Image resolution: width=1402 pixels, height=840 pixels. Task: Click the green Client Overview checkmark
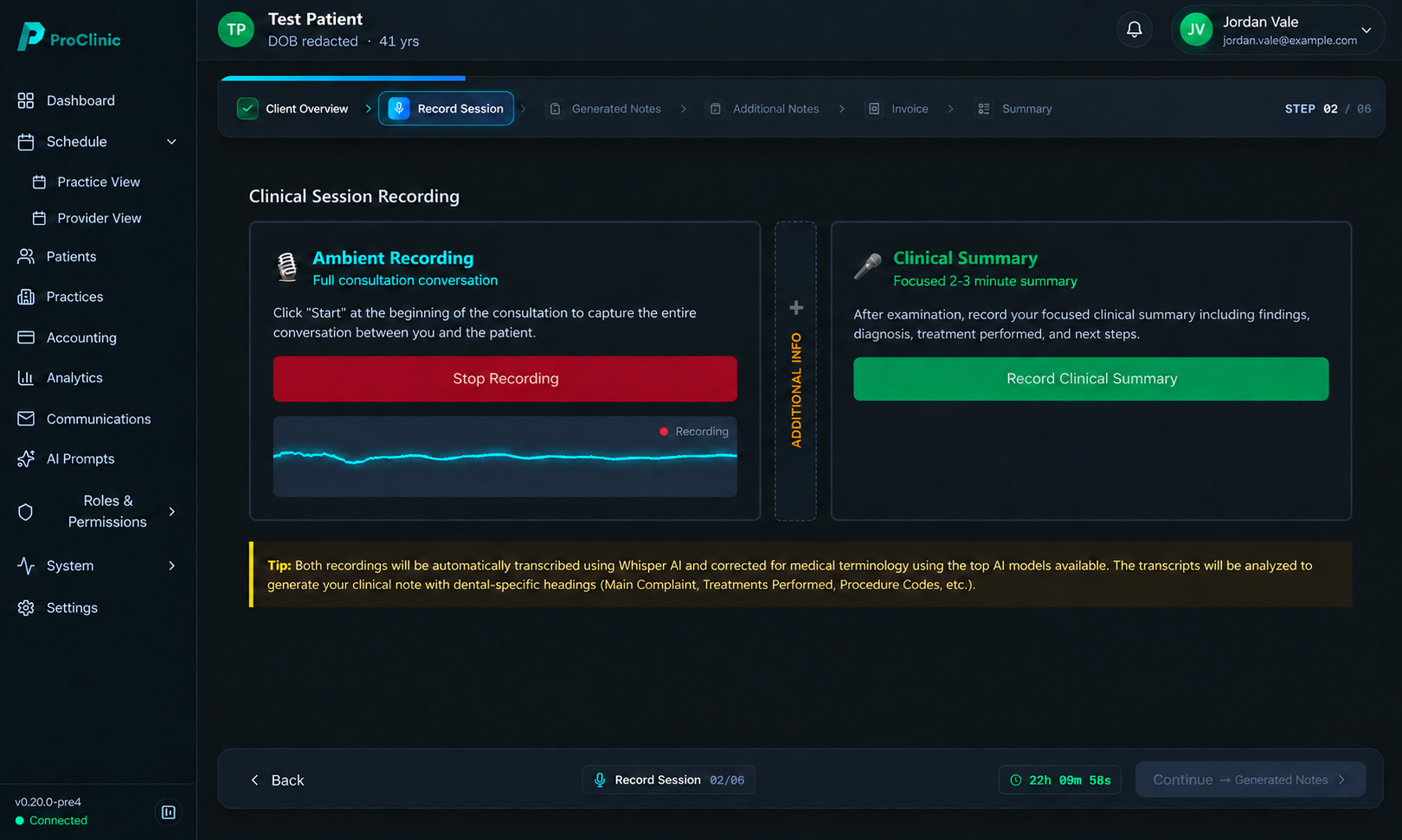tap(248, 109)
